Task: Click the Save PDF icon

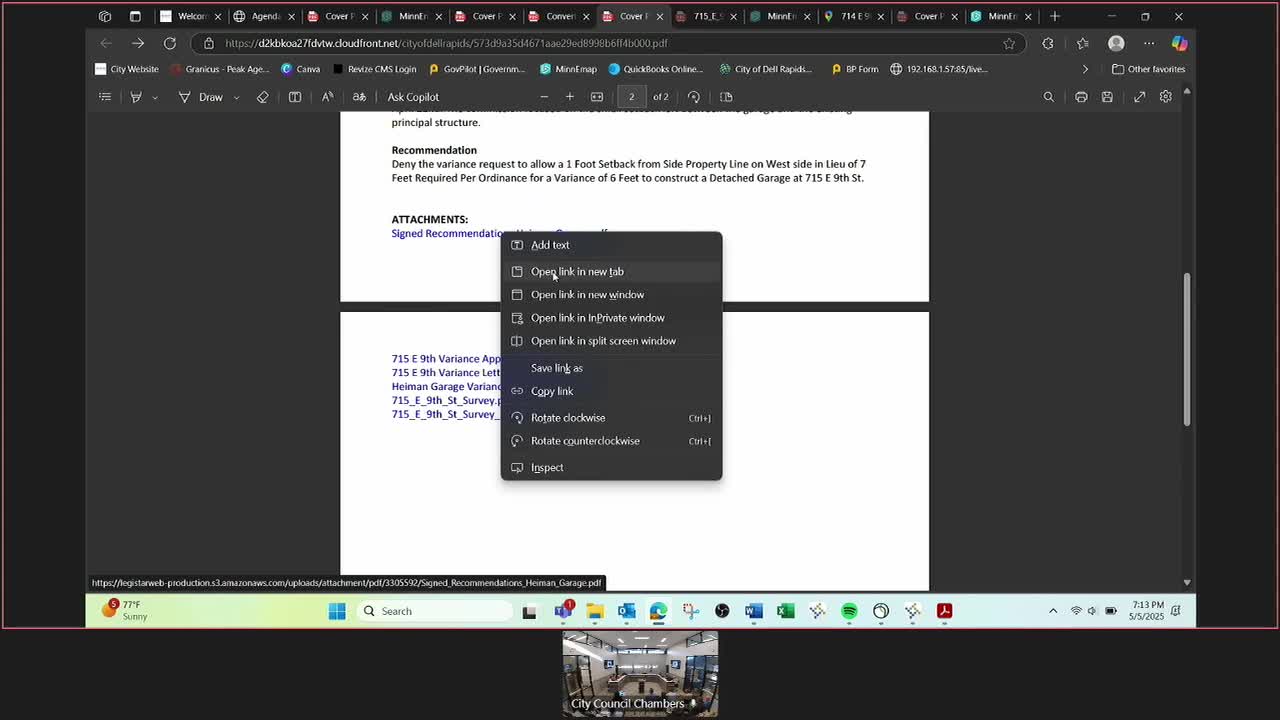Action: [x=1107, y=97]
